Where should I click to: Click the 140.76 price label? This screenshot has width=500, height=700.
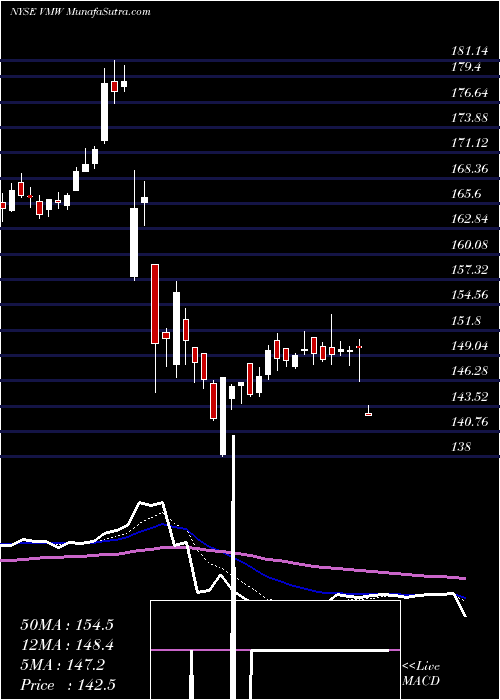click(x=469, y=421)
